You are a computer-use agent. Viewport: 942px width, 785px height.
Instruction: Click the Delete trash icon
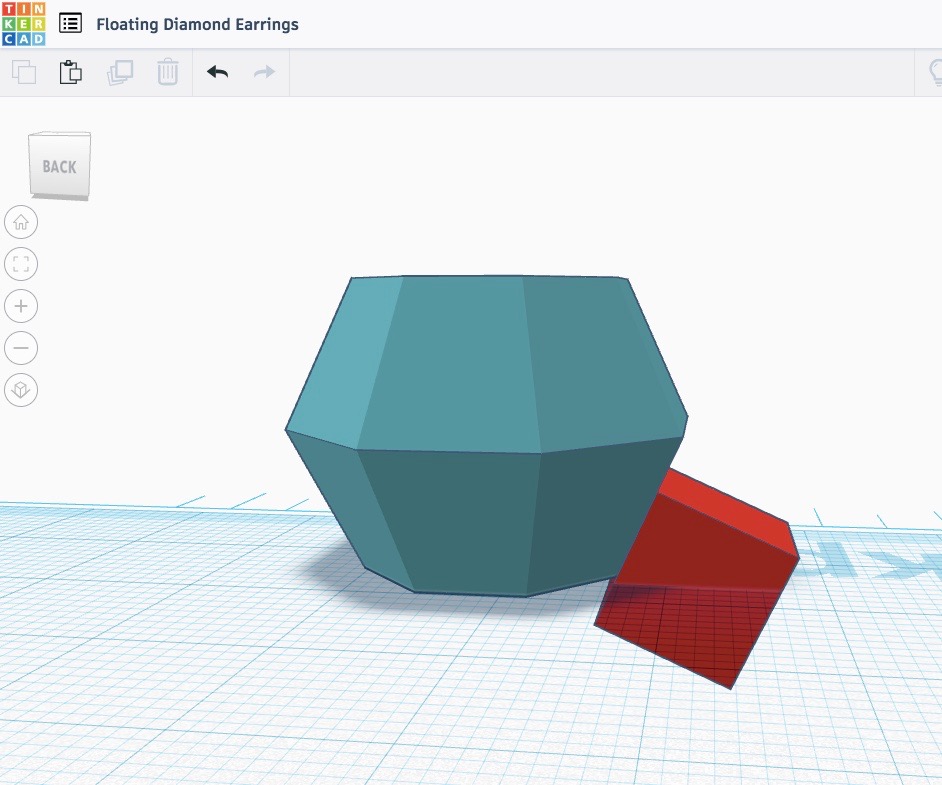pyautogui.click(x=168, y=72)
